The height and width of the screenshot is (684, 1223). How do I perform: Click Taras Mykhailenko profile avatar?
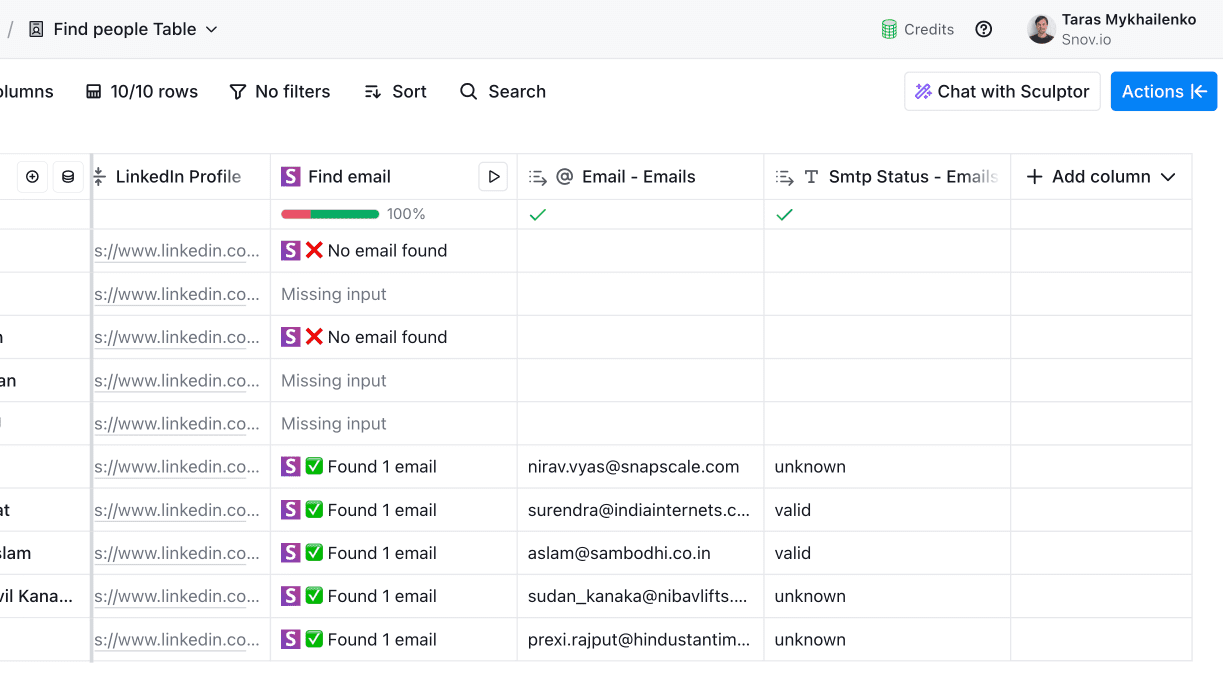(x=1041, y=29)
